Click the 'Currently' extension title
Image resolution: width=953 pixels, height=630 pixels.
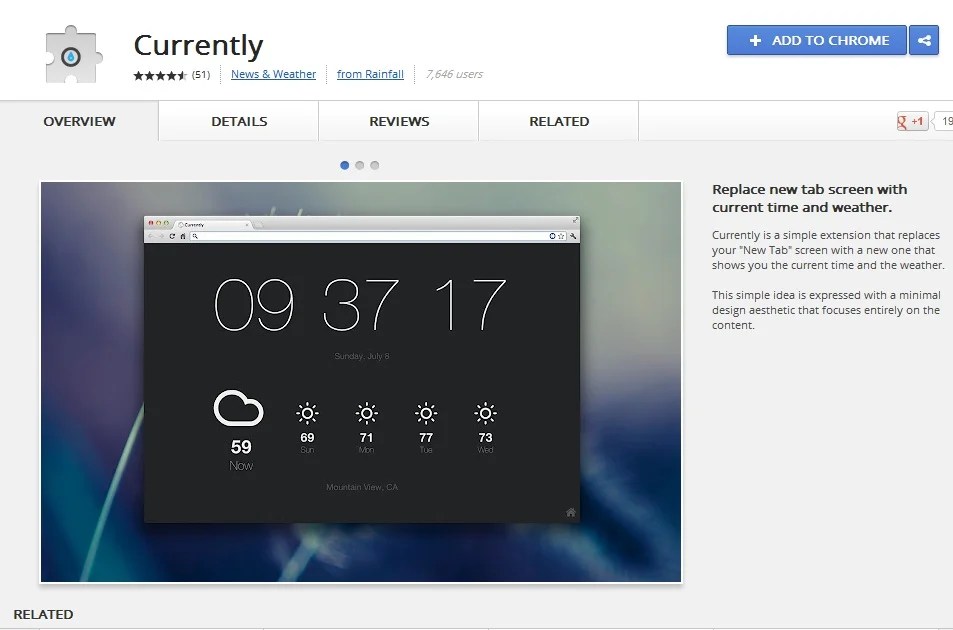198,45
